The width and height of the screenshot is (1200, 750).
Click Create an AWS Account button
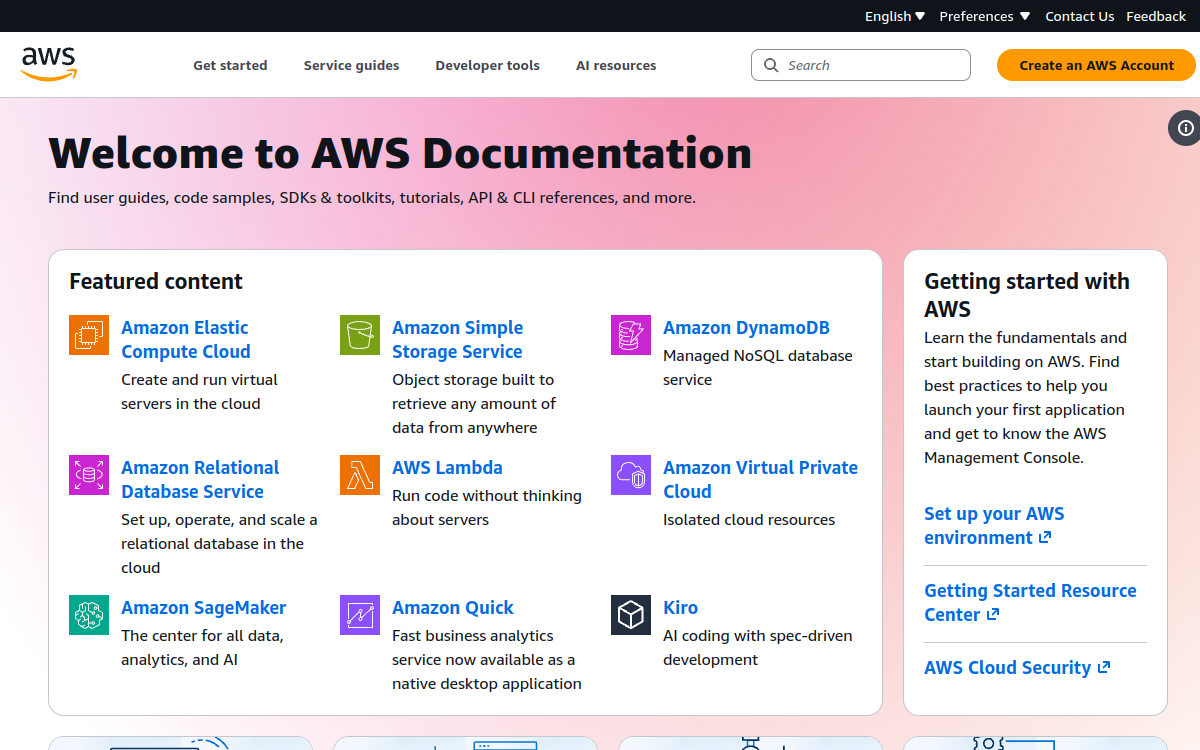pos(1096,65)
